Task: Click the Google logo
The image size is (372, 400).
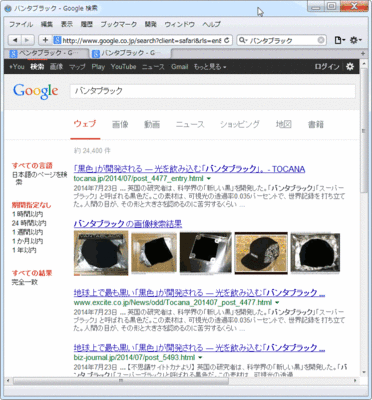Action: pyautogui.click(x=36, y=91)
